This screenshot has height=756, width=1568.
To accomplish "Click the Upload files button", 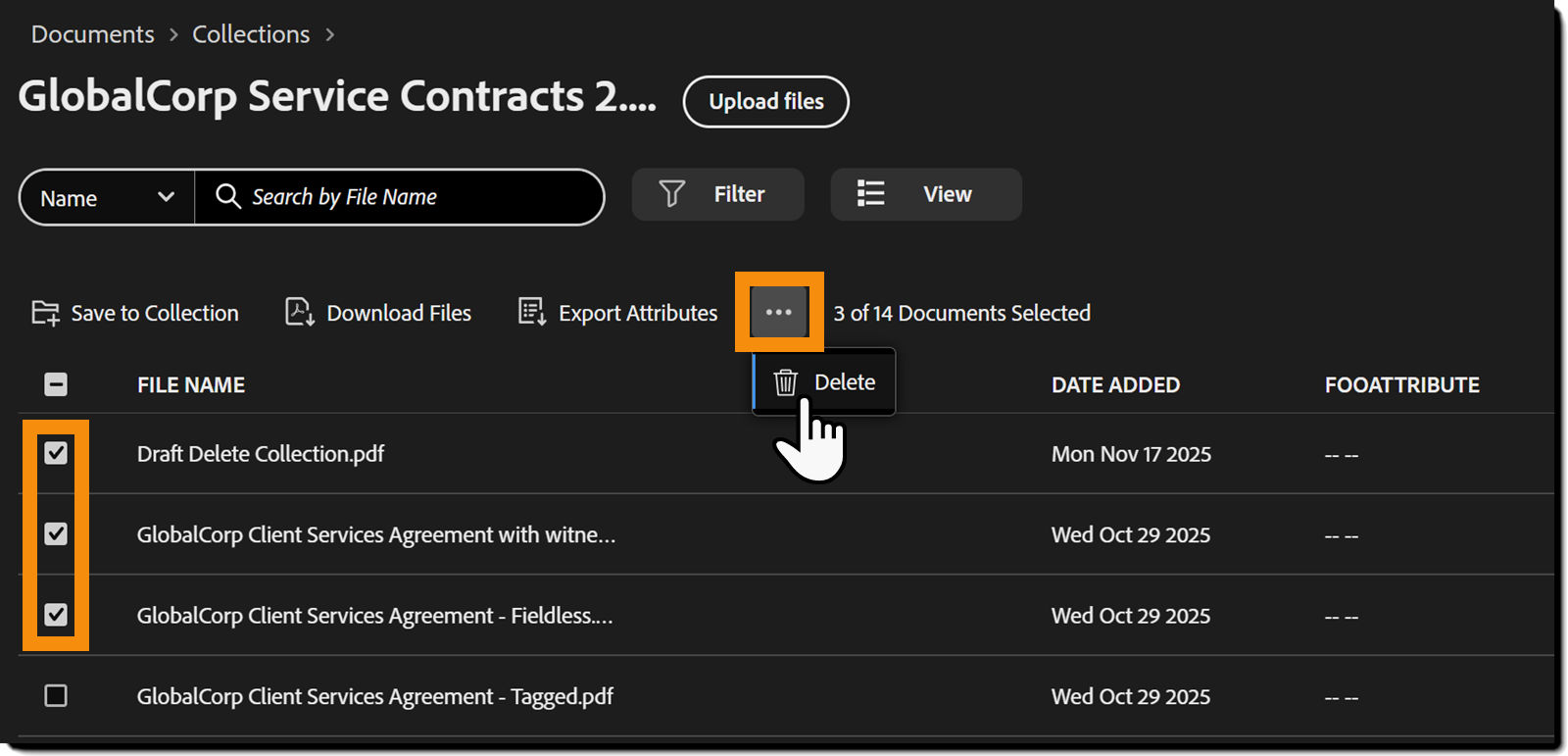I will click(x=765, y=102).
